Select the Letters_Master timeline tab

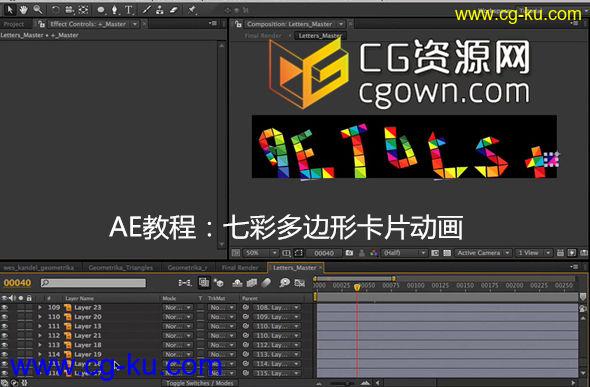tap(294, 268)
